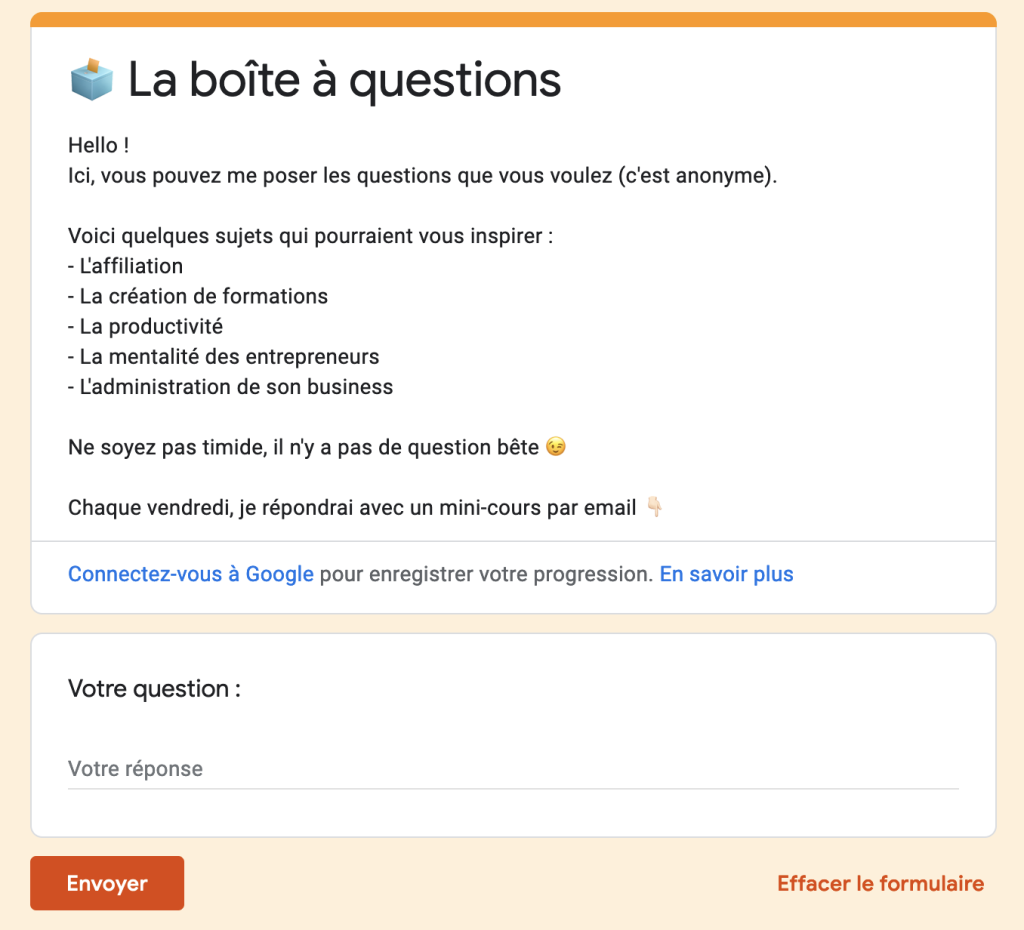1024x930 pixels.
Task: Click the winking face emoji
Action: pyautogui.click(x=556, y=447)
